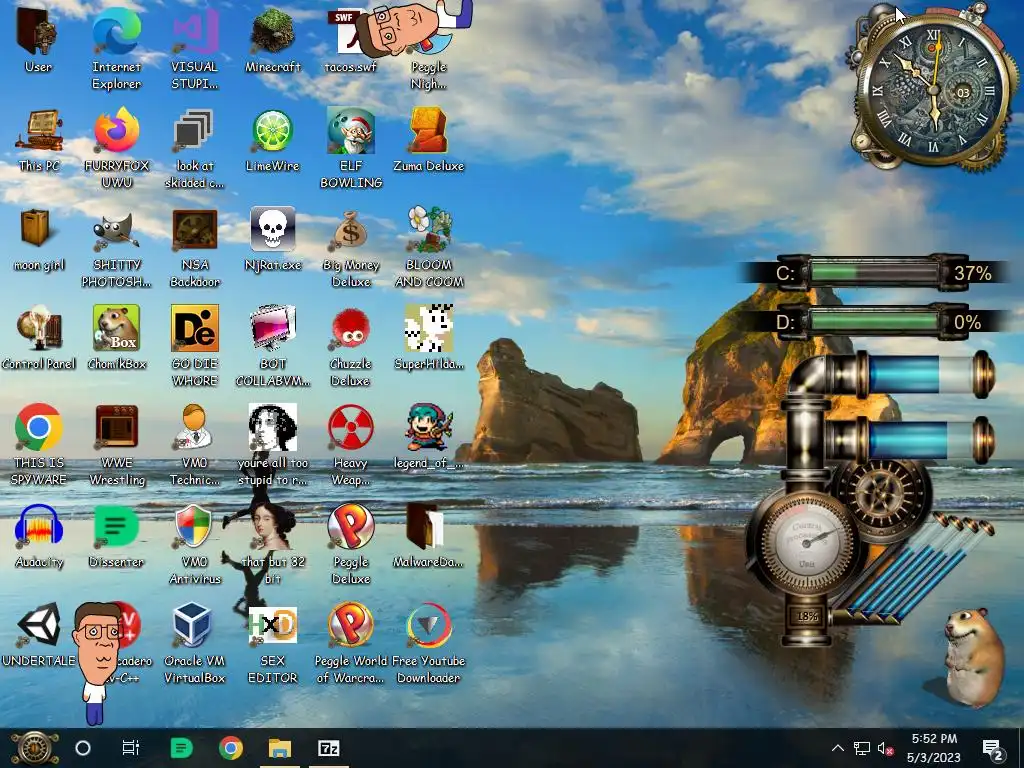
Task: Click the hamster desktop pet
Action: pos(973,656)
